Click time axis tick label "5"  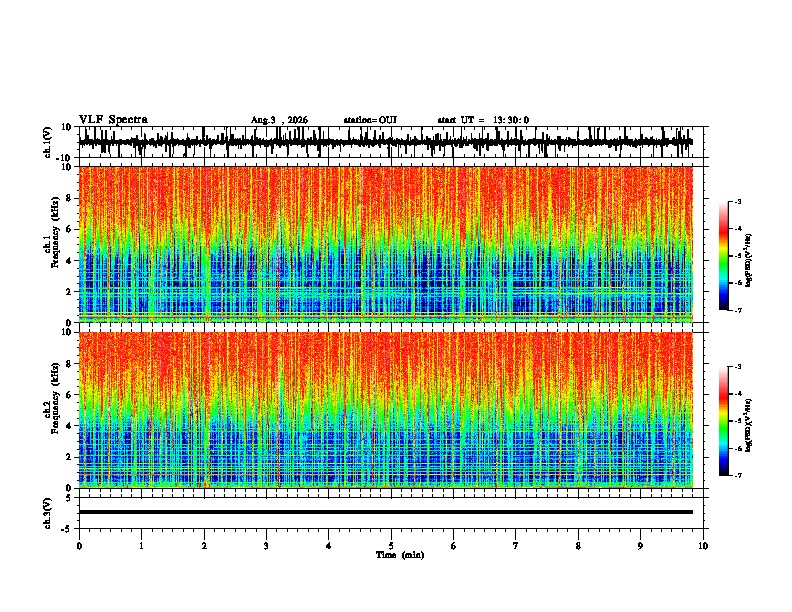(x=391, y=546)
